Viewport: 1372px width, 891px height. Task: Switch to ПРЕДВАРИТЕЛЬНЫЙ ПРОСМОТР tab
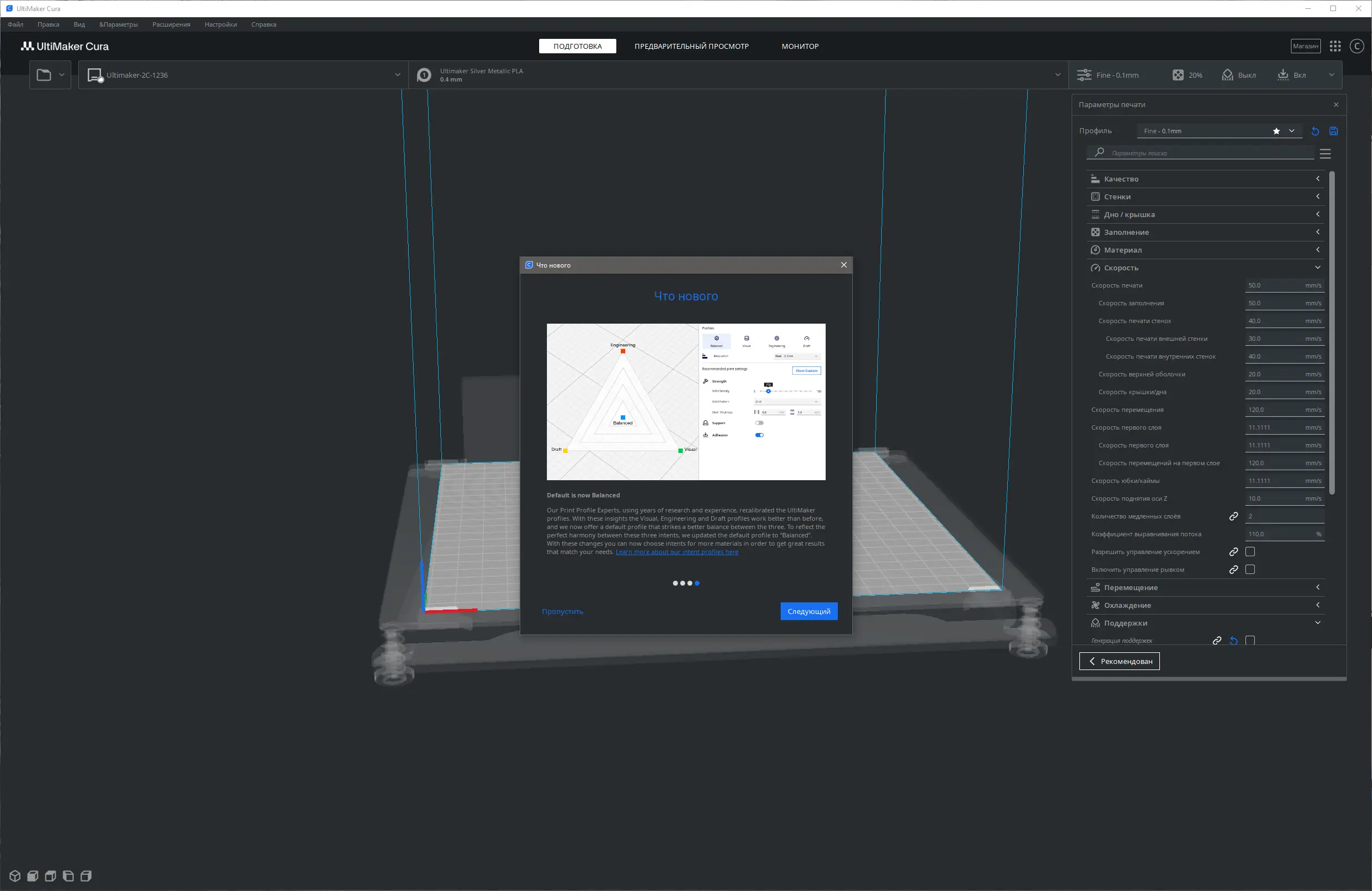click(x=691, y=46)
